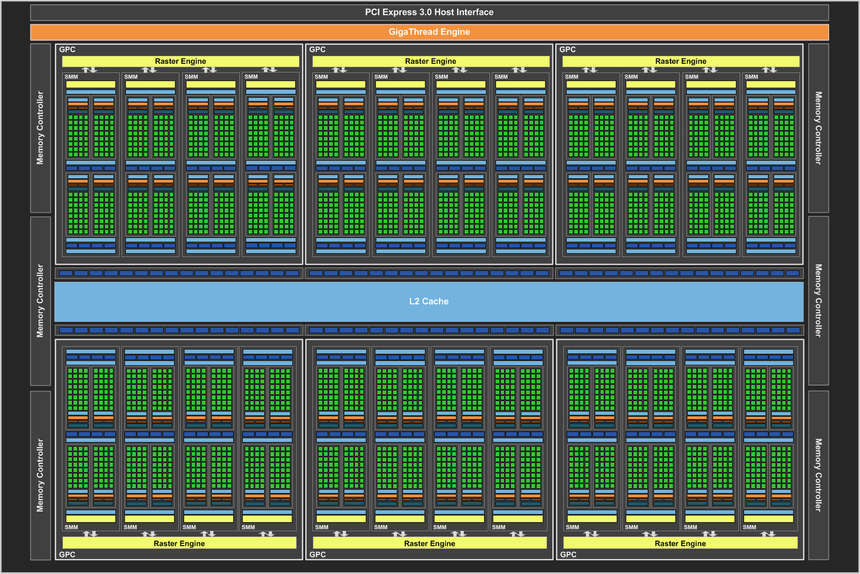Click the blue L2 Cache block
The image size is (860, 574).
[429, 301]
